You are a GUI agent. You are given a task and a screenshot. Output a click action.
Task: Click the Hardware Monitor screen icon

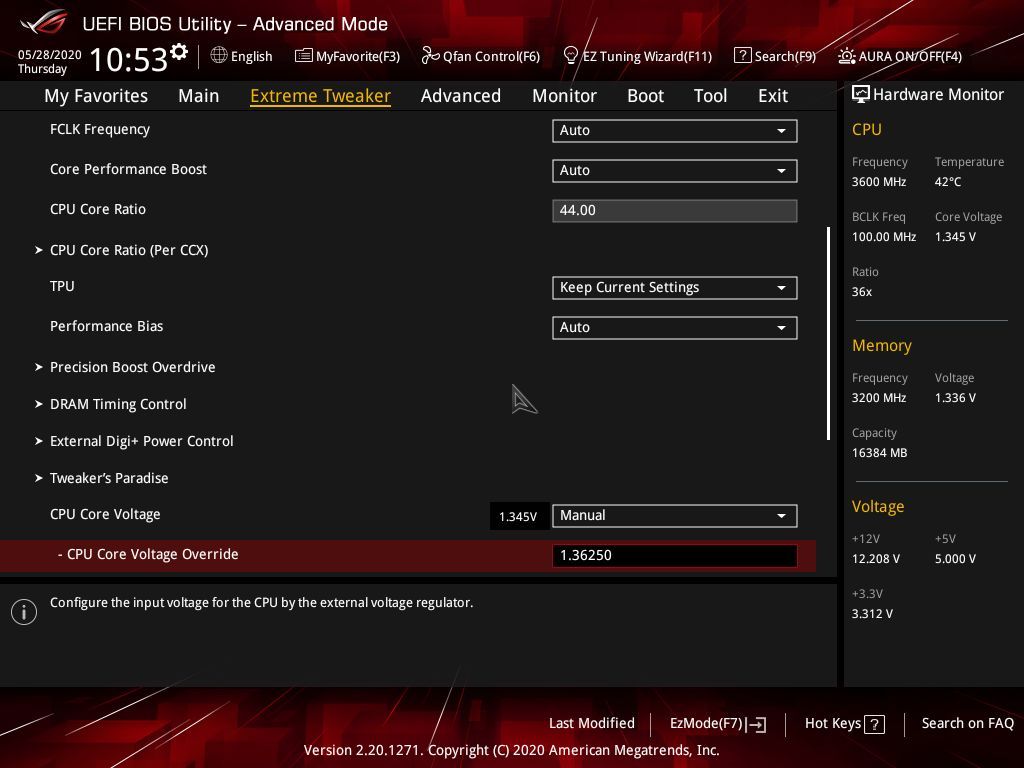click(x=861, y=95)
